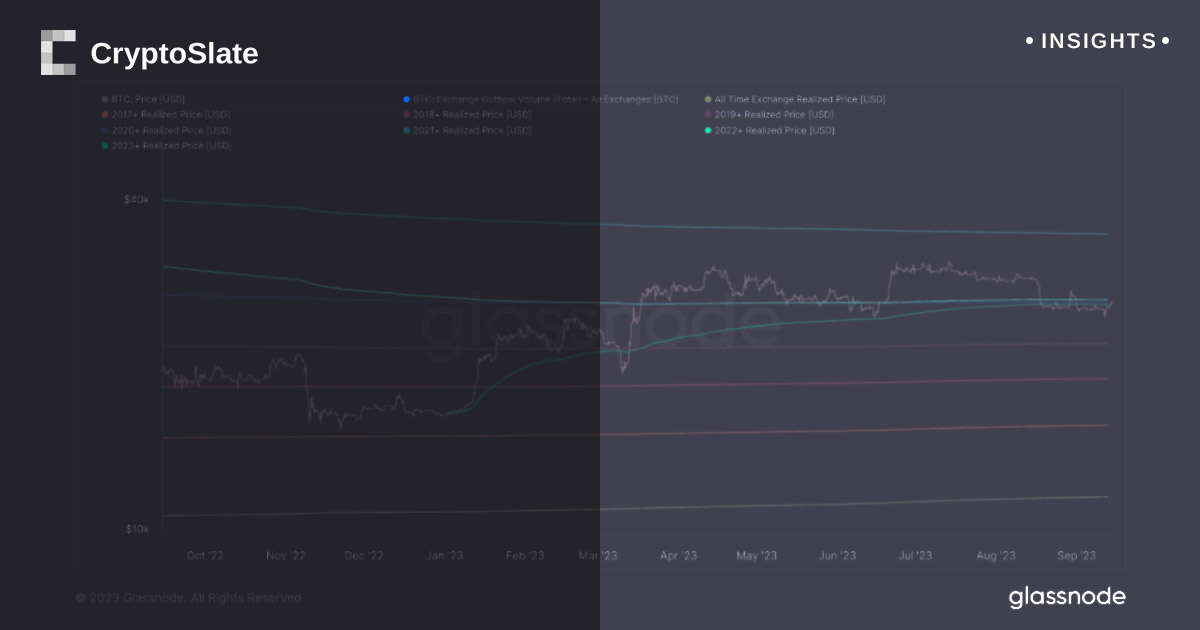Click the glassnode logo in bottom corner

(x=1067, y=598)
